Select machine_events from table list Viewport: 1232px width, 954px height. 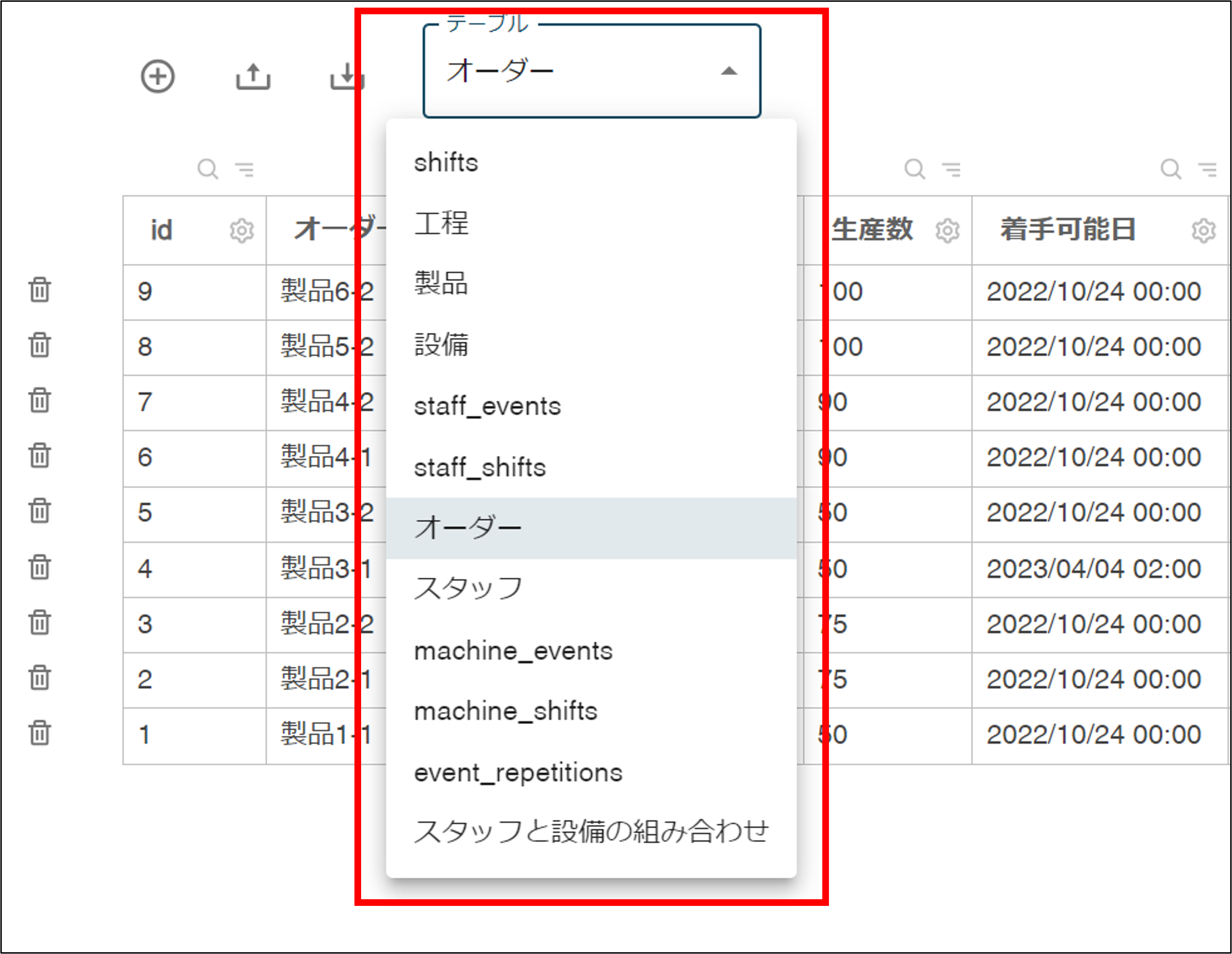(x=591, y=651)
